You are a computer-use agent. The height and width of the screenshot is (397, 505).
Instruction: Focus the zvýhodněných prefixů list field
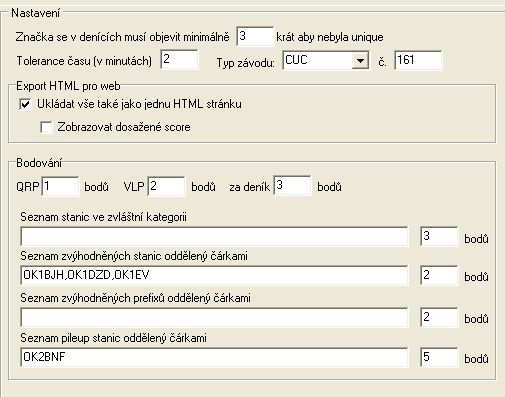click(214, 317)
